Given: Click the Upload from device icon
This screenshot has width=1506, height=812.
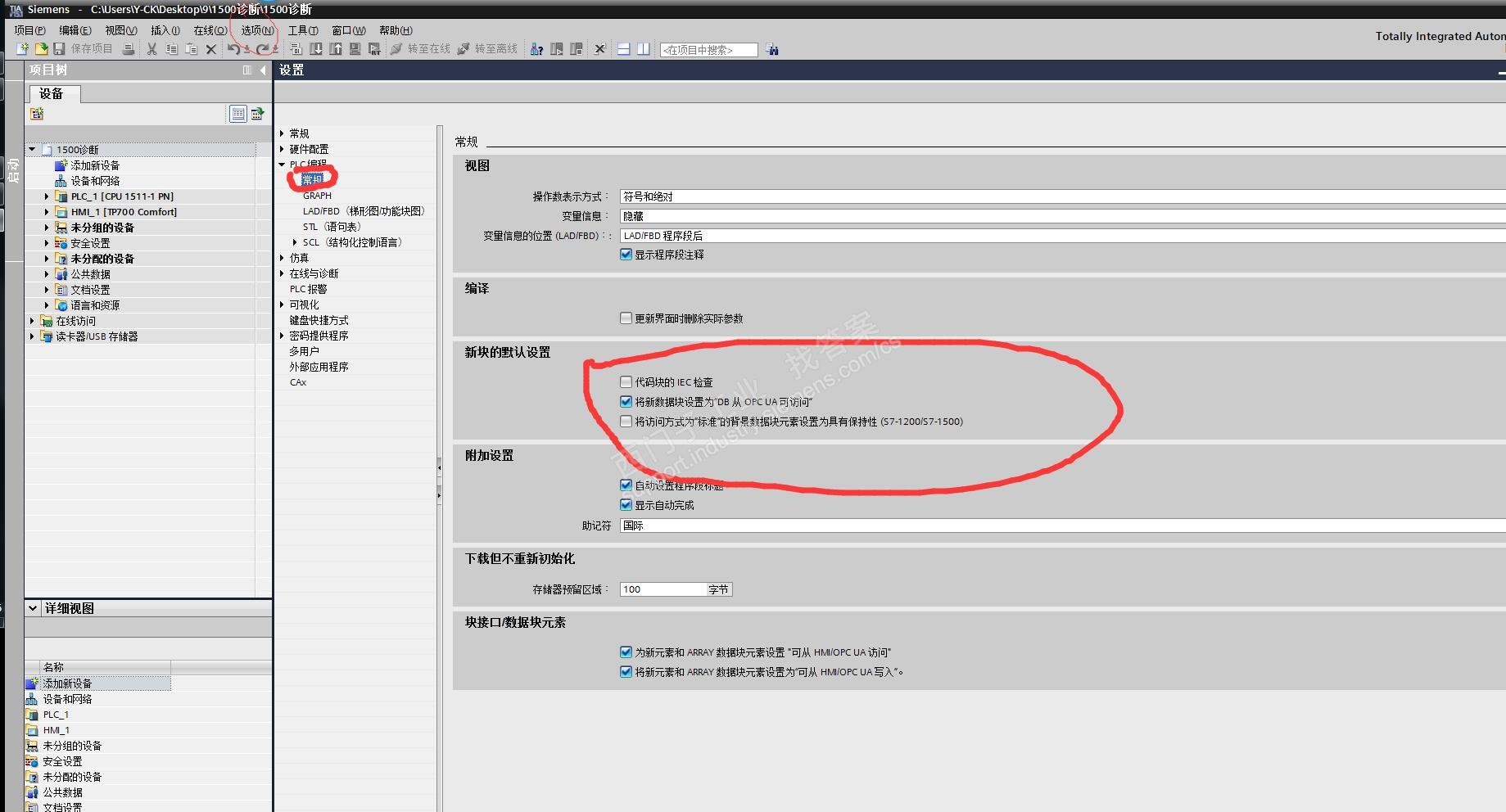Looking at the screenshot, I should coord(336,49).
